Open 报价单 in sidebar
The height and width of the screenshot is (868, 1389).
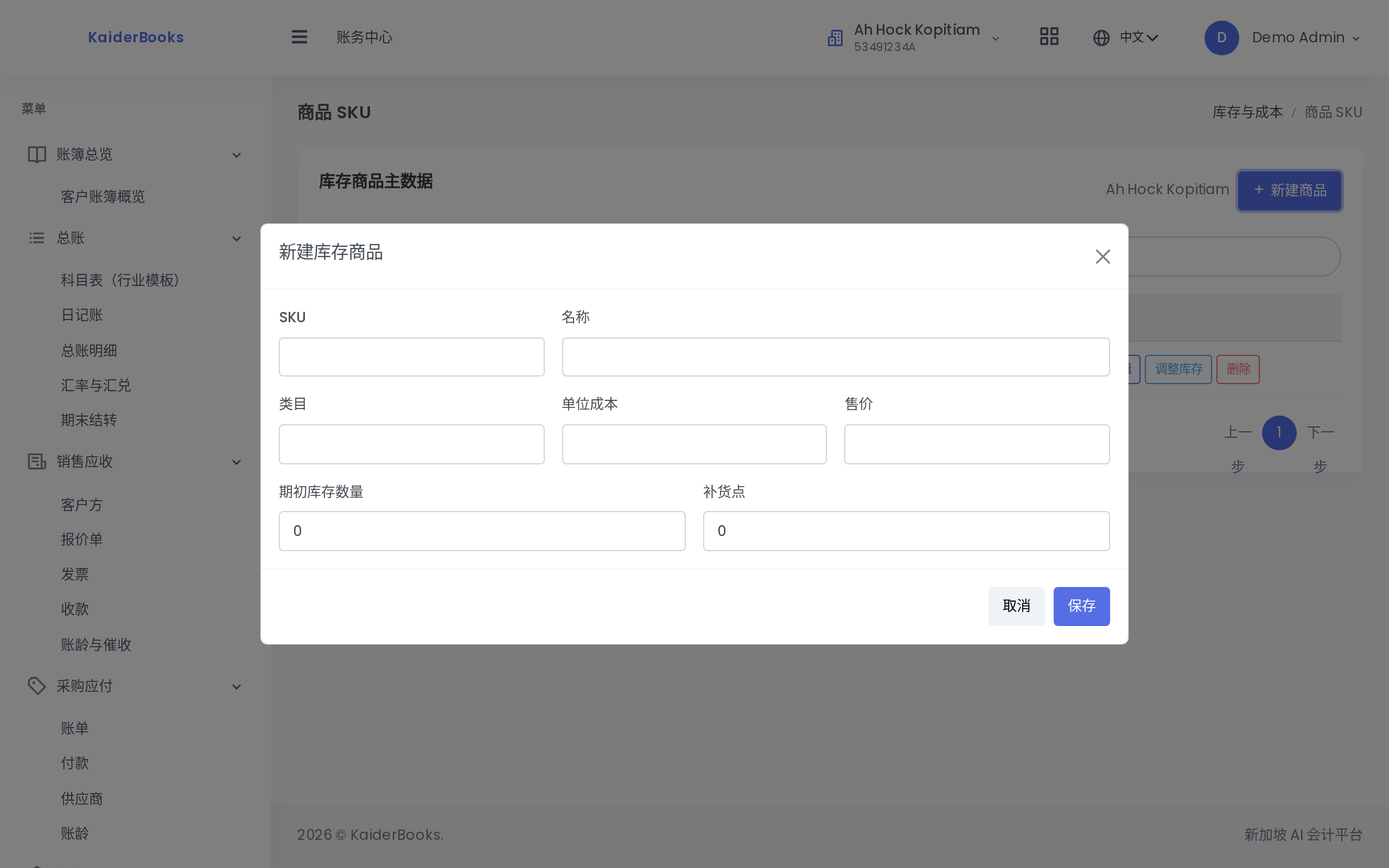click(x=82, y=539)
